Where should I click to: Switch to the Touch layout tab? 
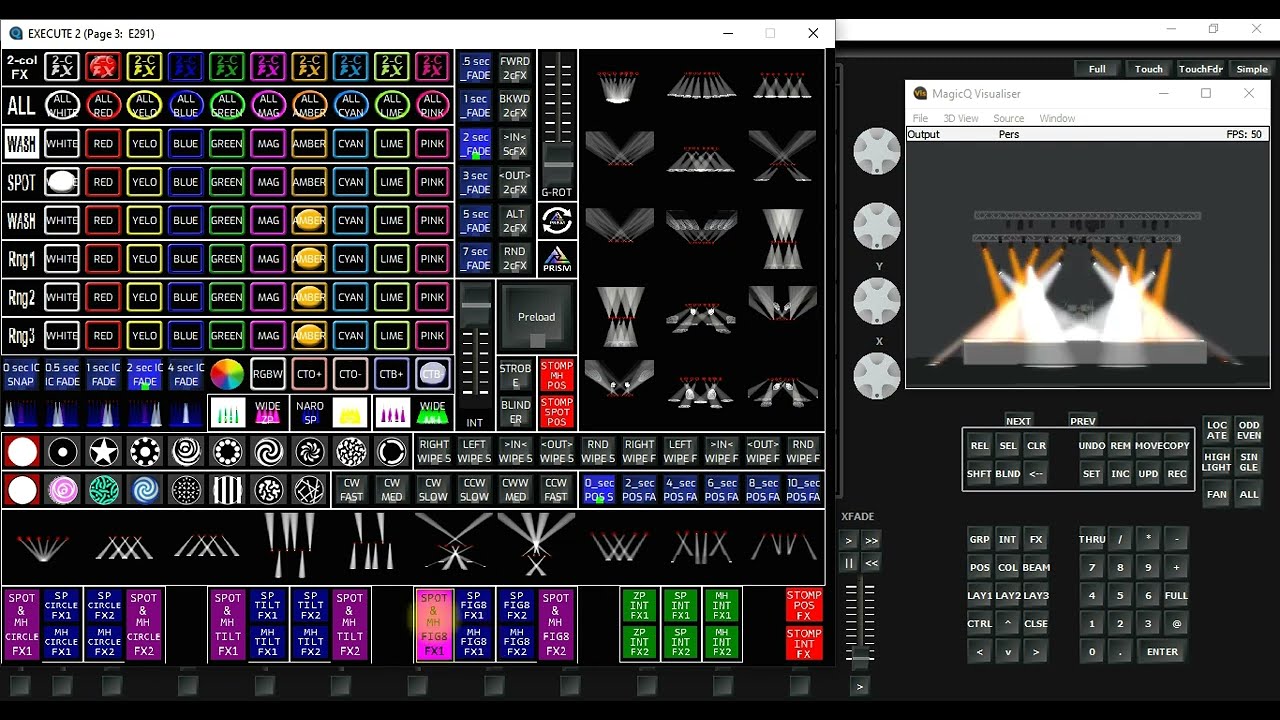[1149, 69]
